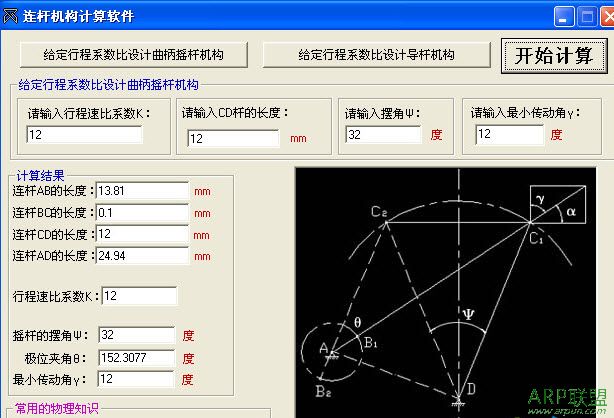Select 给定行程系数比设计导杆机构 button
Viewport: 614px width, 418px height.
click(376, 55)
